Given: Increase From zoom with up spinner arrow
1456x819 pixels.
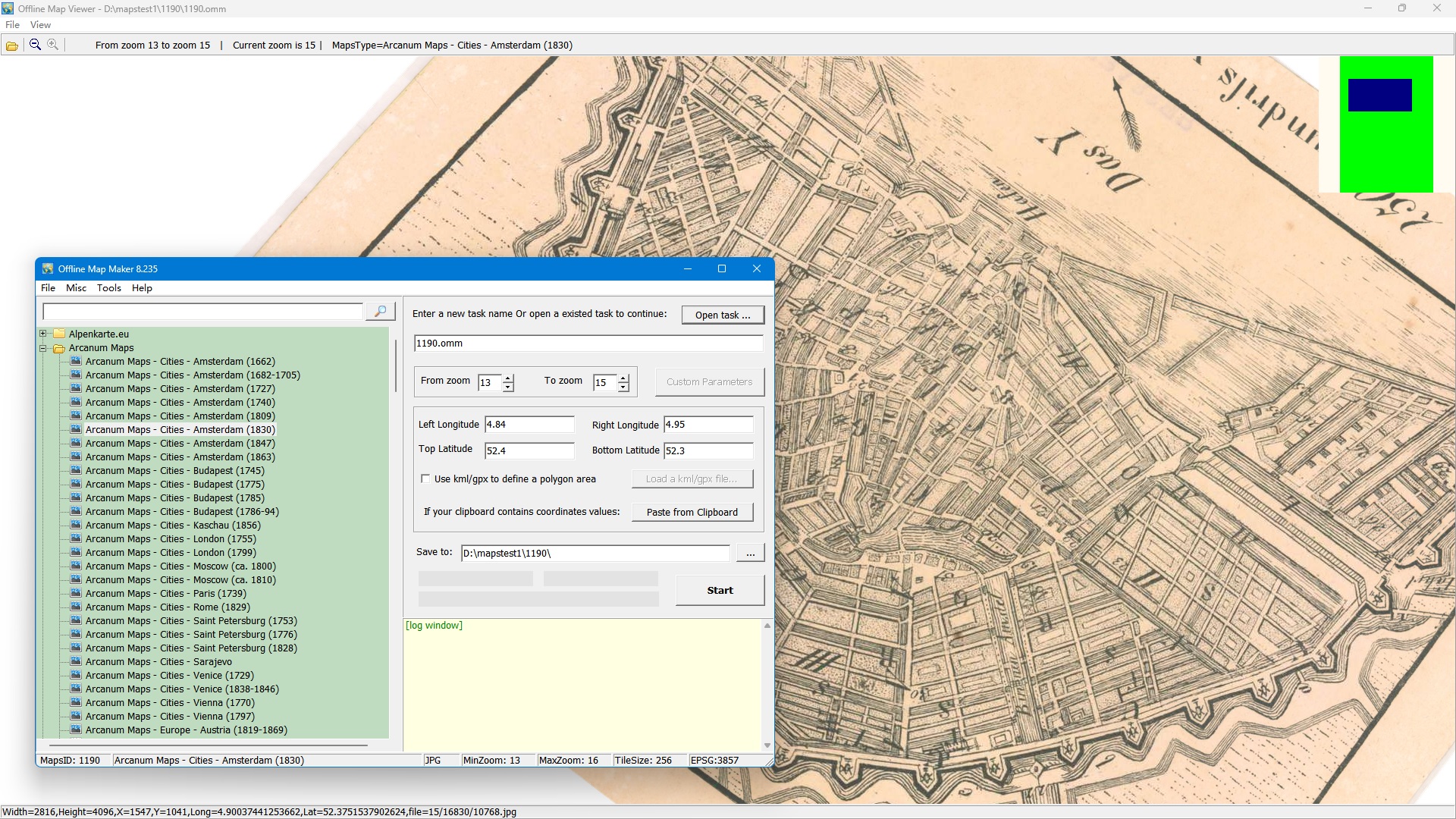Looking at the screenshot, I should click(508, 378).
